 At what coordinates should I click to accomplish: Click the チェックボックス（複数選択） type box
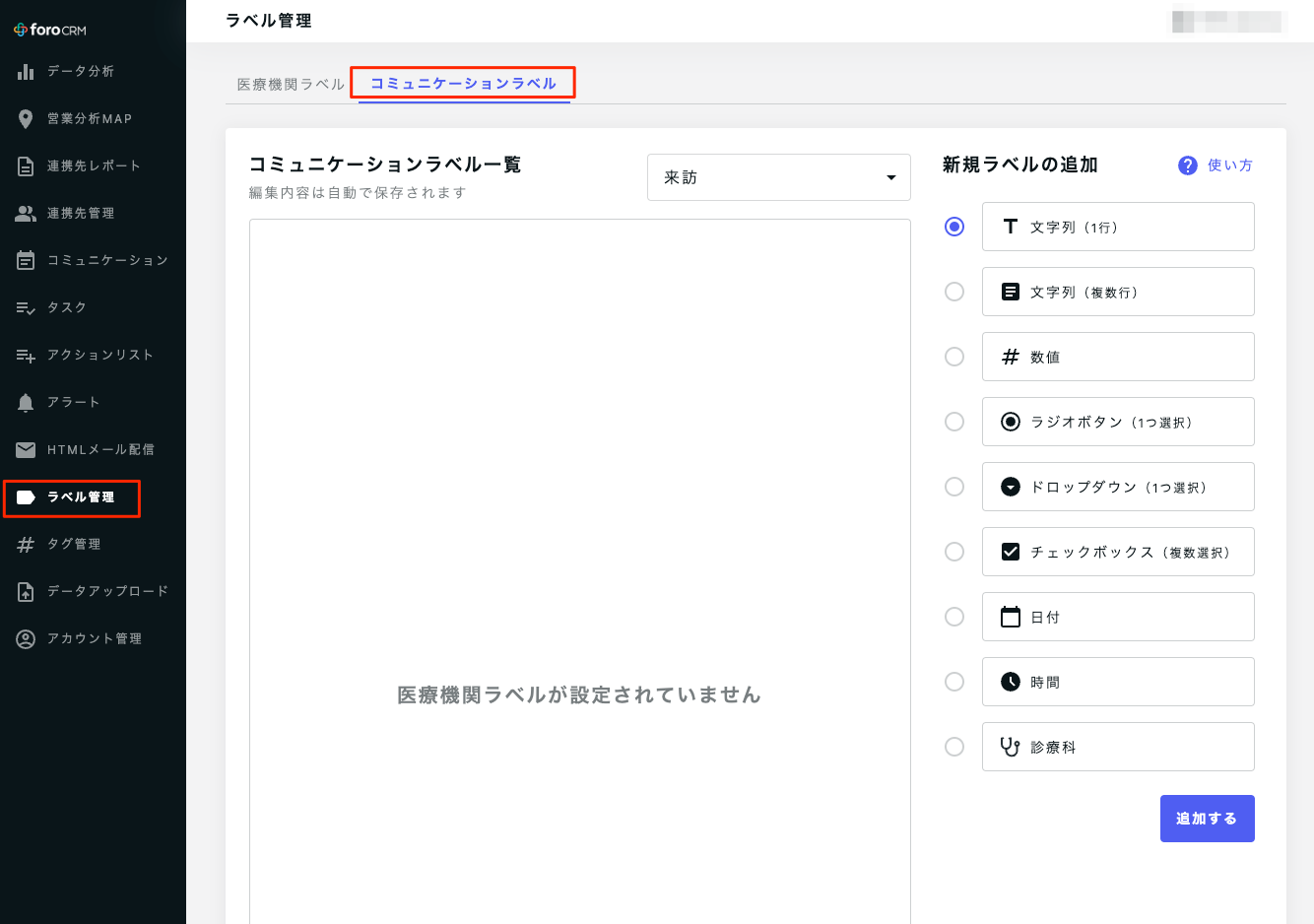pyautogui.click(x=1118, y=552)
